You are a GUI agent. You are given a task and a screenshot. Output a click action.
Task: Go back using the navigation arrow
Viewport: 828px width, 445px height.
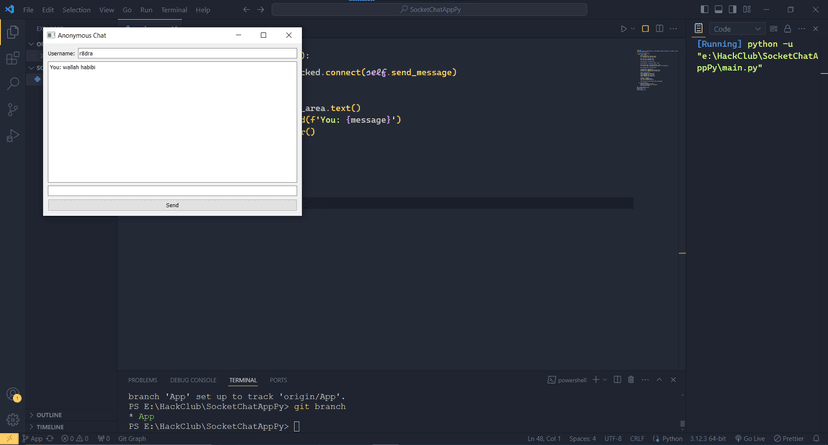[x=247, y=10]
